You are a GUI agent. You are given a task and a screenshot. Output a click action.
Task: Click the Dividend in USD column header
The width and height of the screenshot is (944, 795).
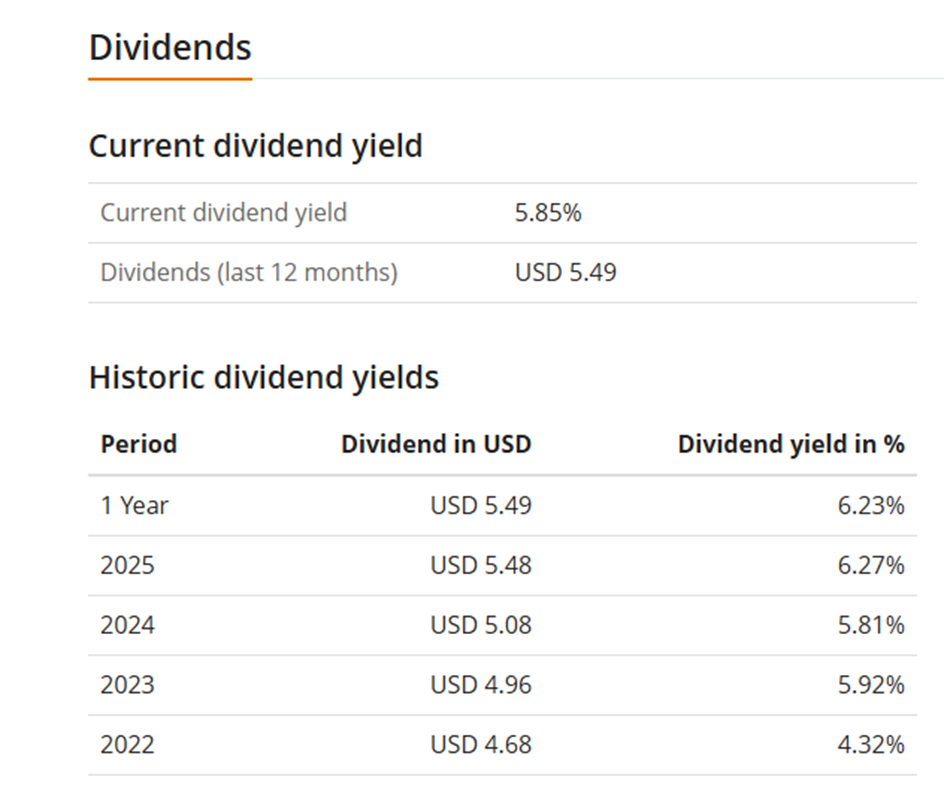point(436,445)
